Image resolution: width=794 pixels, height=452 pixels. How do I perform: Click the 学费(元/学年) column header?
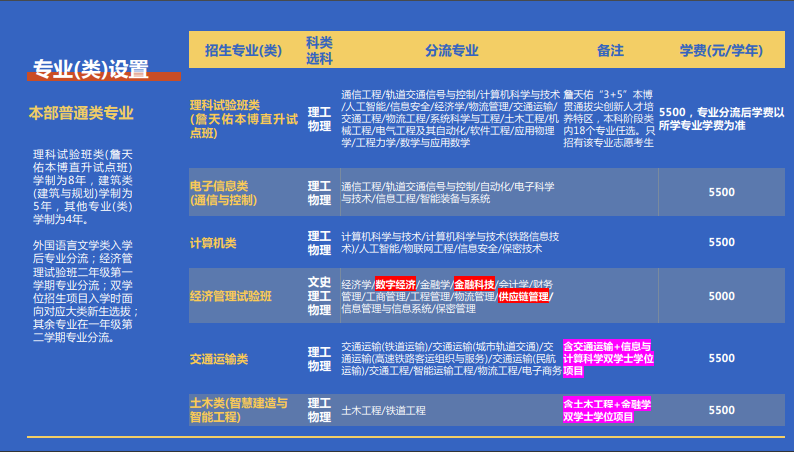pos(721,51)
